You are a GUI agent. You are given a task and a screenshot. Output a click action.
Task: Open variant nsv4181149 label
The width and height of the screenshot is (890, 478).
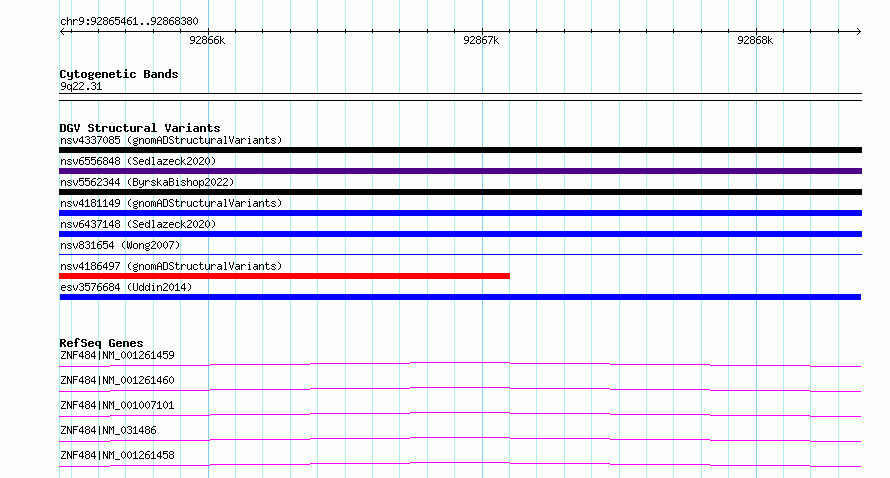pos(171,203)
